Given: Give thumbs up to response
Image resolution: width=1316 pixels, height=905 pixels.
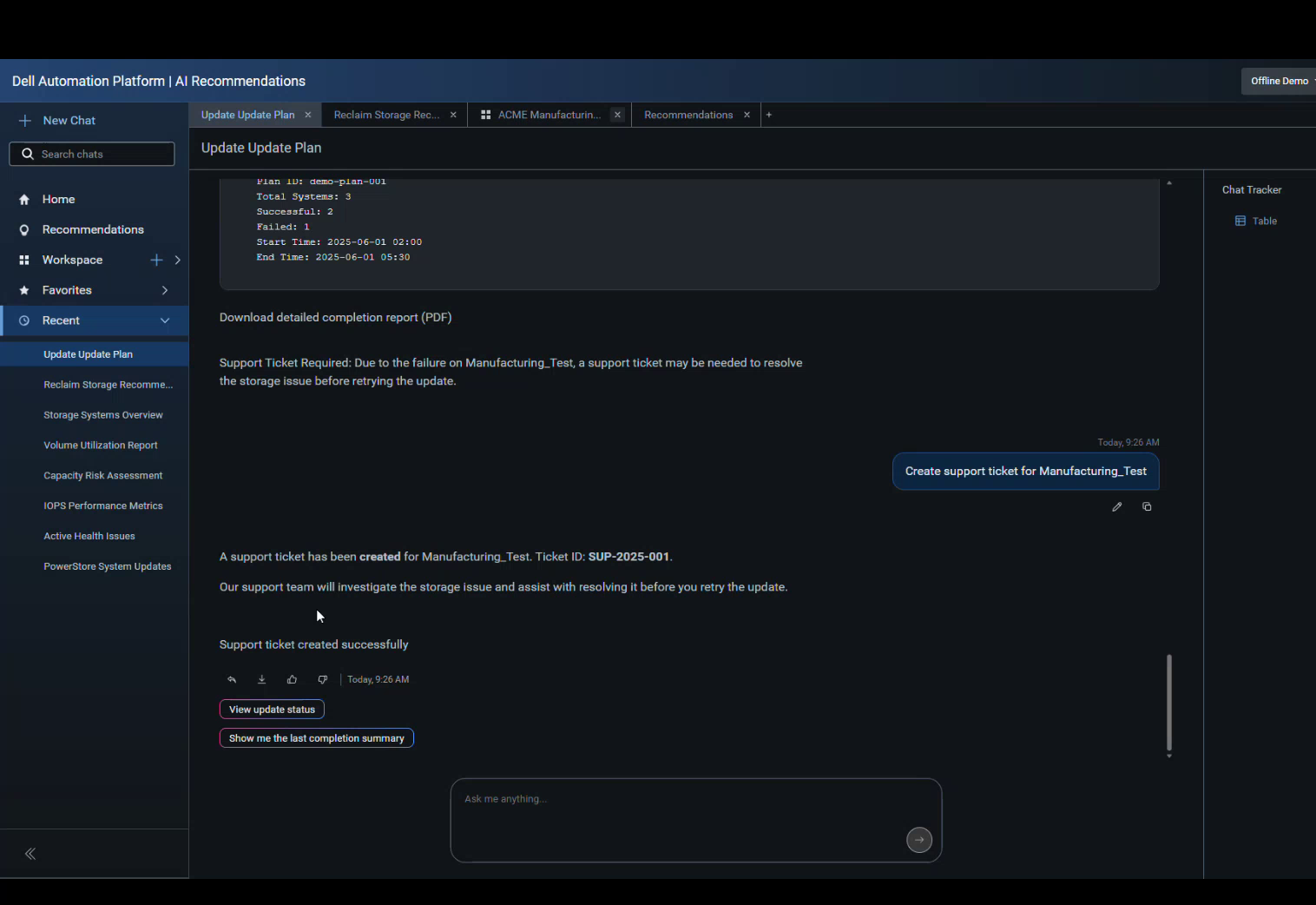Looking at the screenshot, I should click(x=292, y=679).
